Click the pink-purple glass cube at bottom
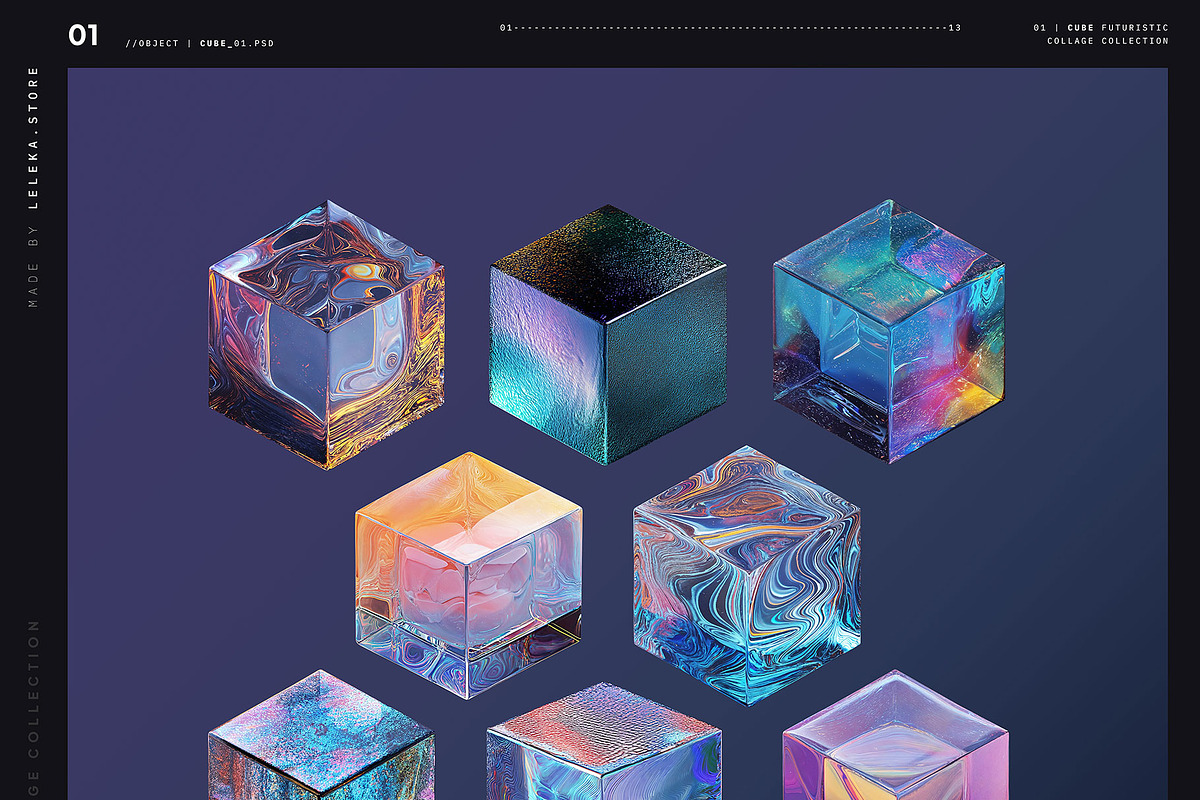This screenshot has width=1200, height=800. [896, 735]
